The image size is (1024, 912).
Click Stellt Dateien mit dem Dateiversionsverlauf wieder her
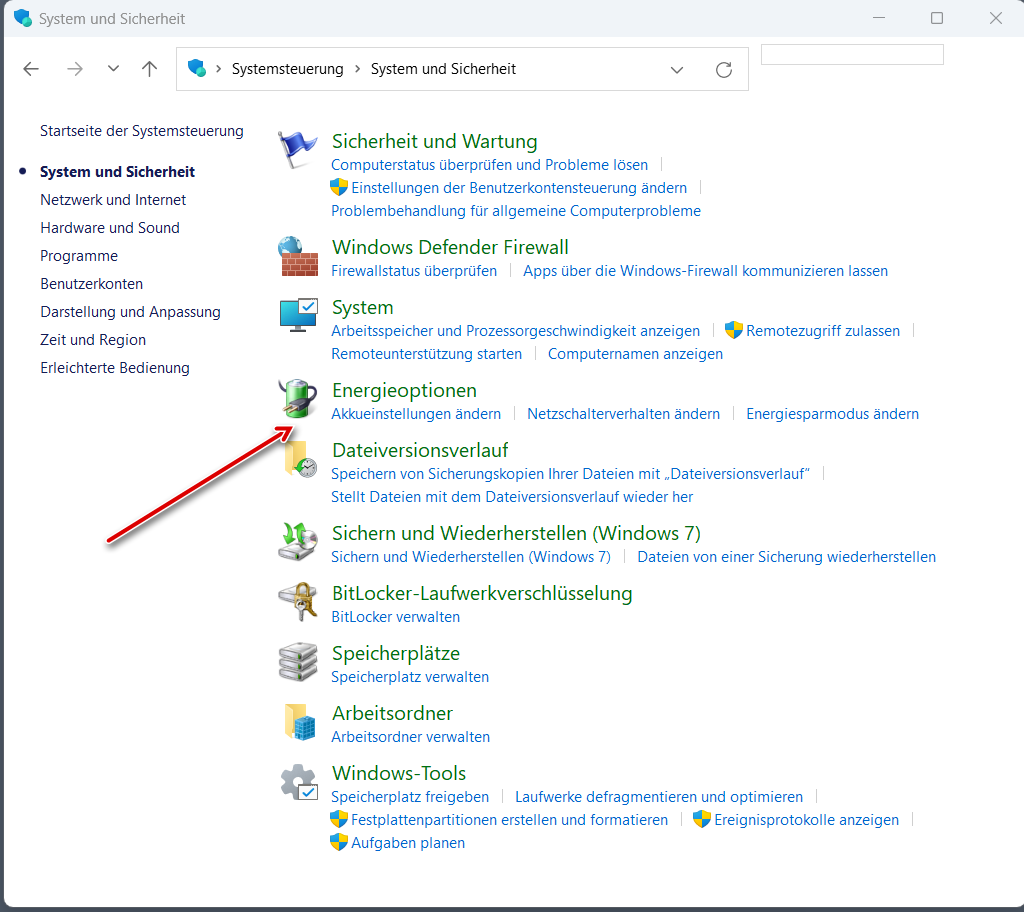(512, 497)
